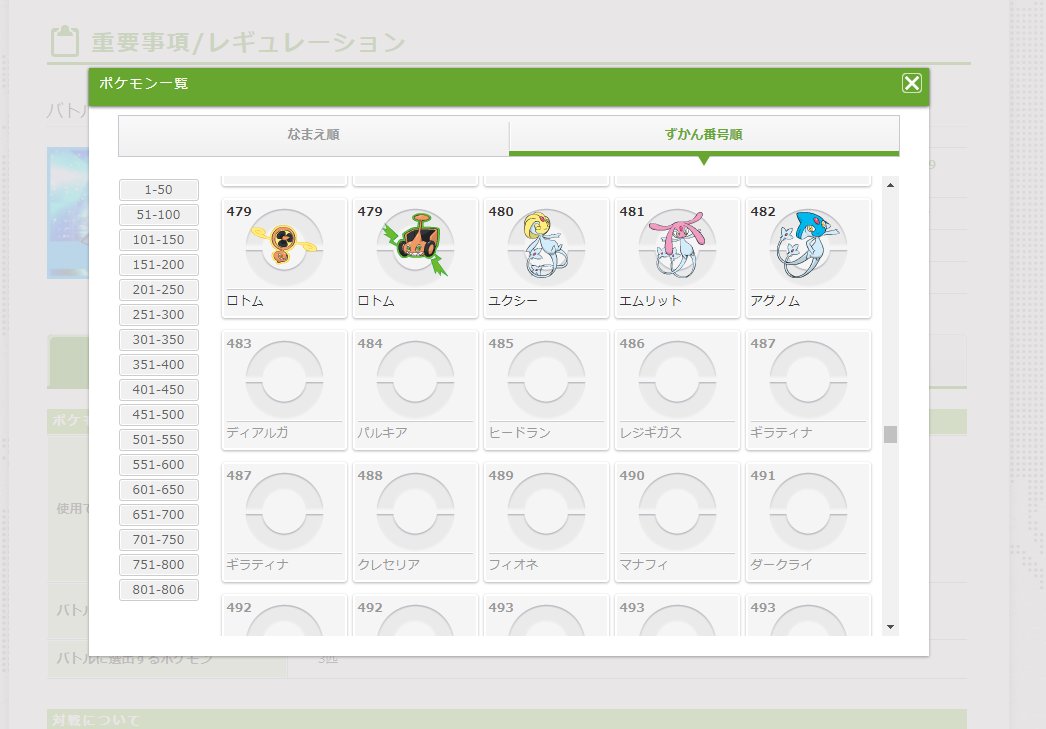Jump to Pokédex range 301-350
This screenshot has height=729, width=1046.
[159, 340]
